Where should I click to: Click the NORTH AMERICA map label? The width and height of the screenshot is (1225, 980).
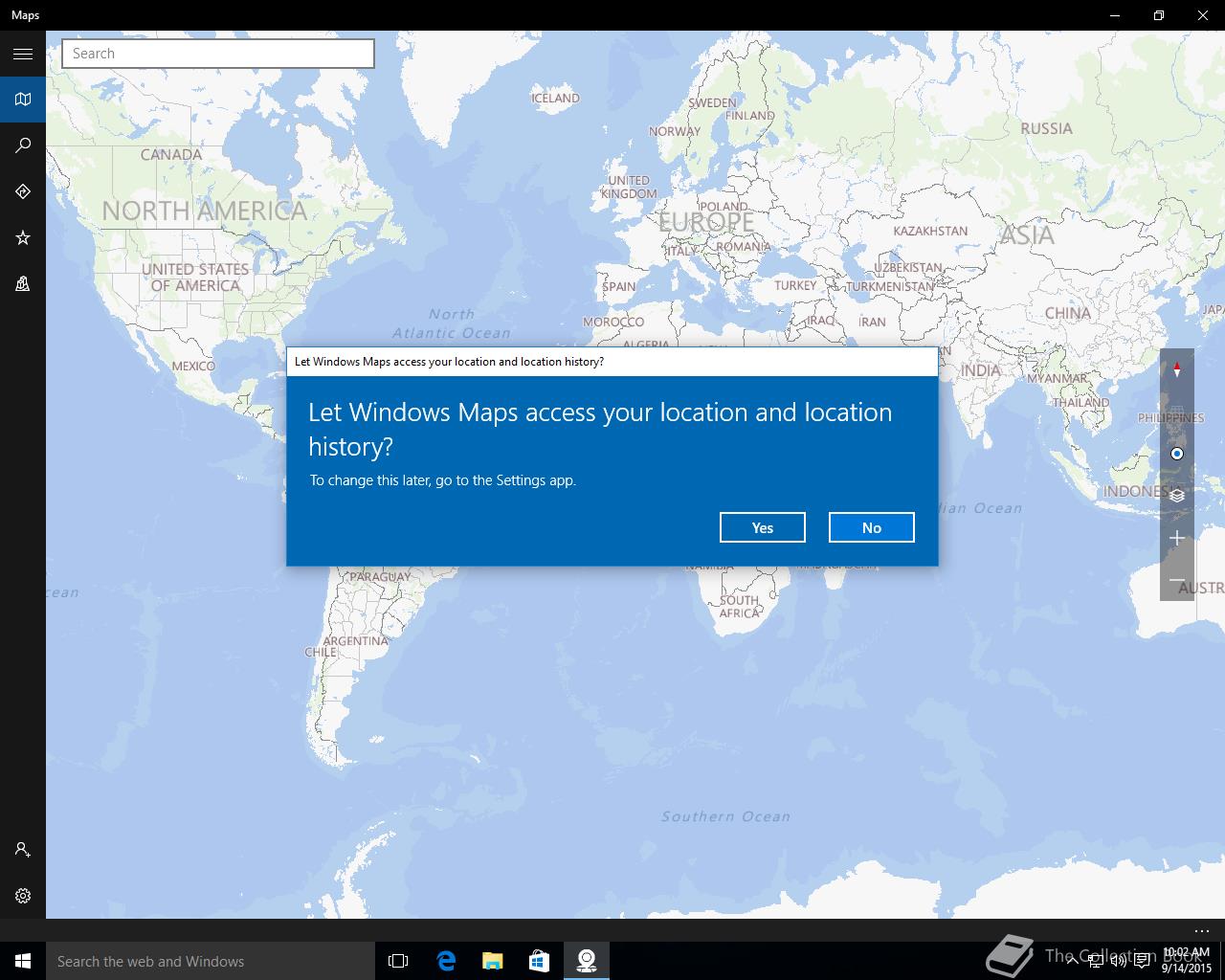click(x=205, y=211)
